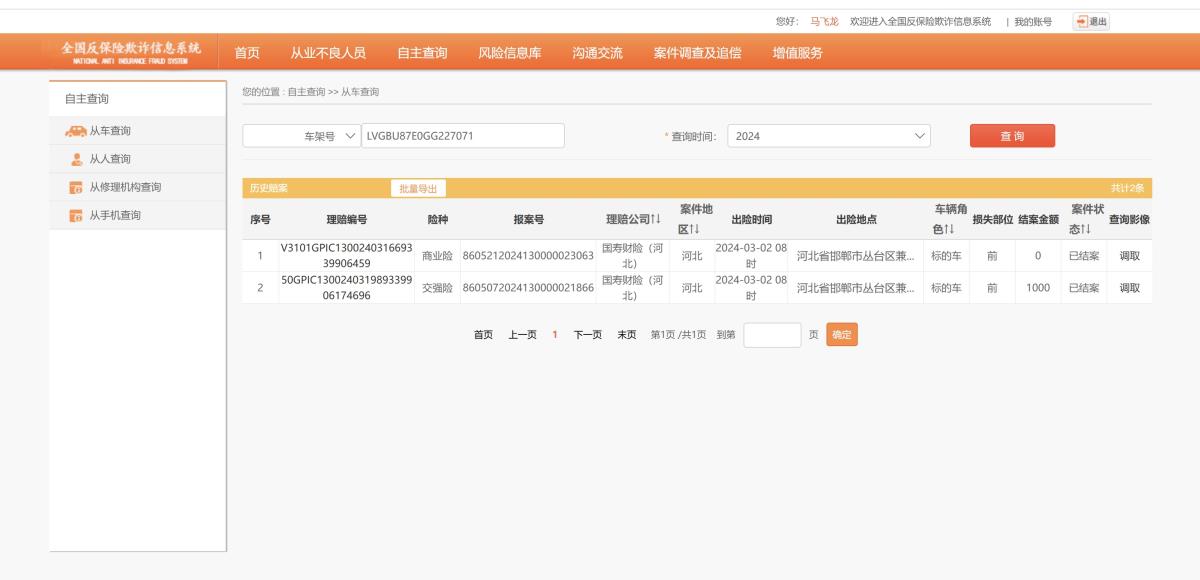Click report number 8605212024130000023063
The height and width of the screenshot is (580, 1200).
tap(528, 256)
